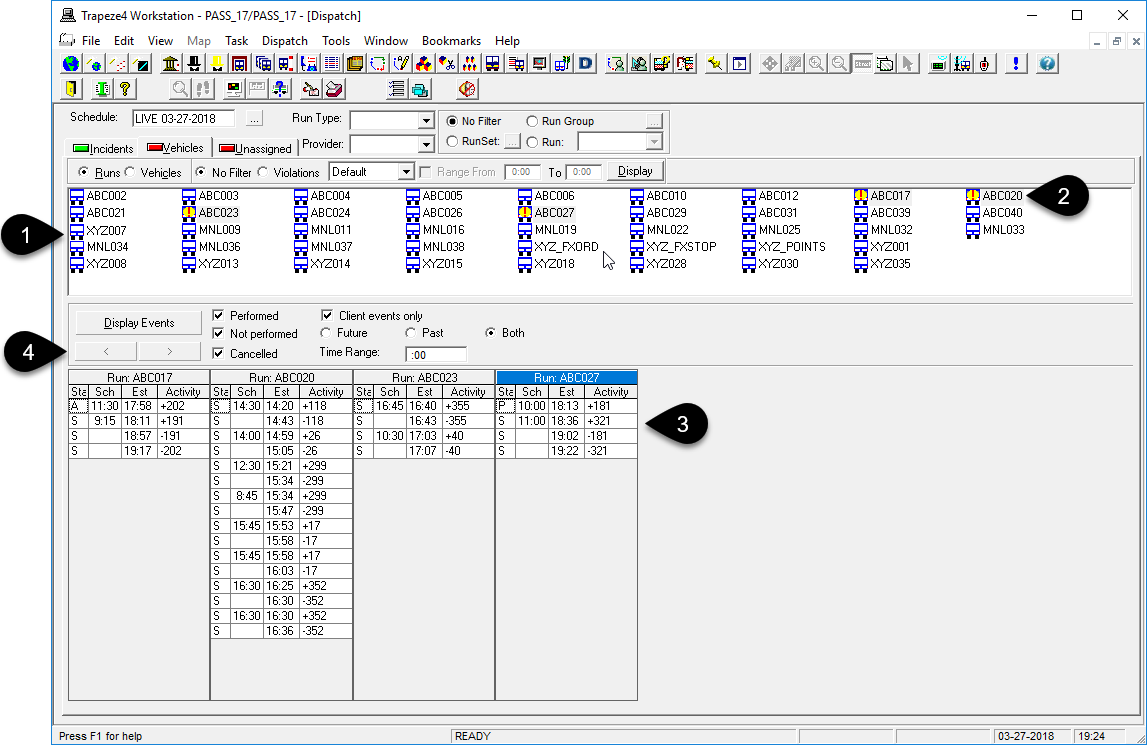Toggle the Client events only checkbox
1147x745 pixels.
point(329,315)
